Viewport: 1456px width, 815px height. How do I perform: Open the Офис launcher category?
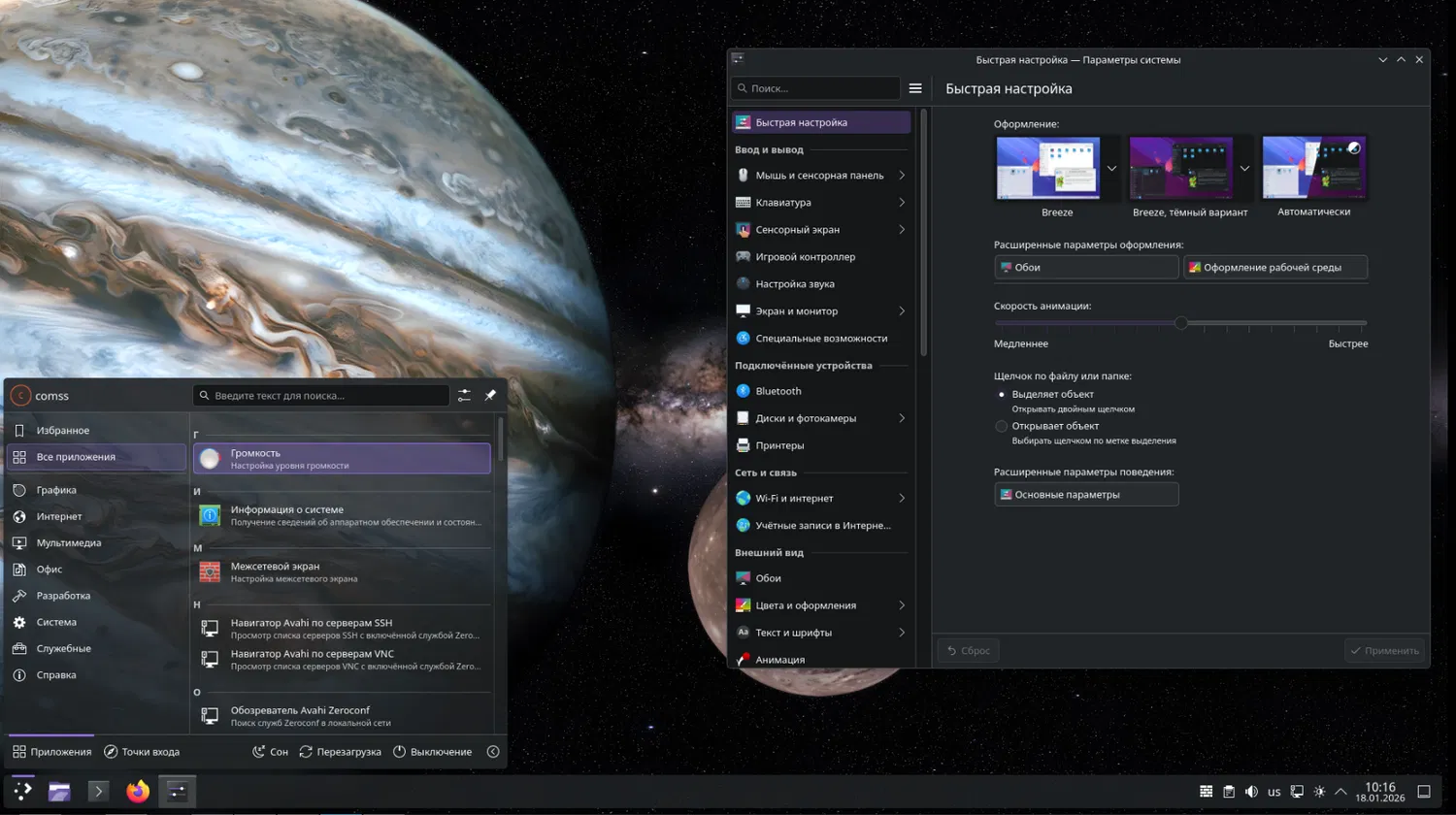coord(96,570)
